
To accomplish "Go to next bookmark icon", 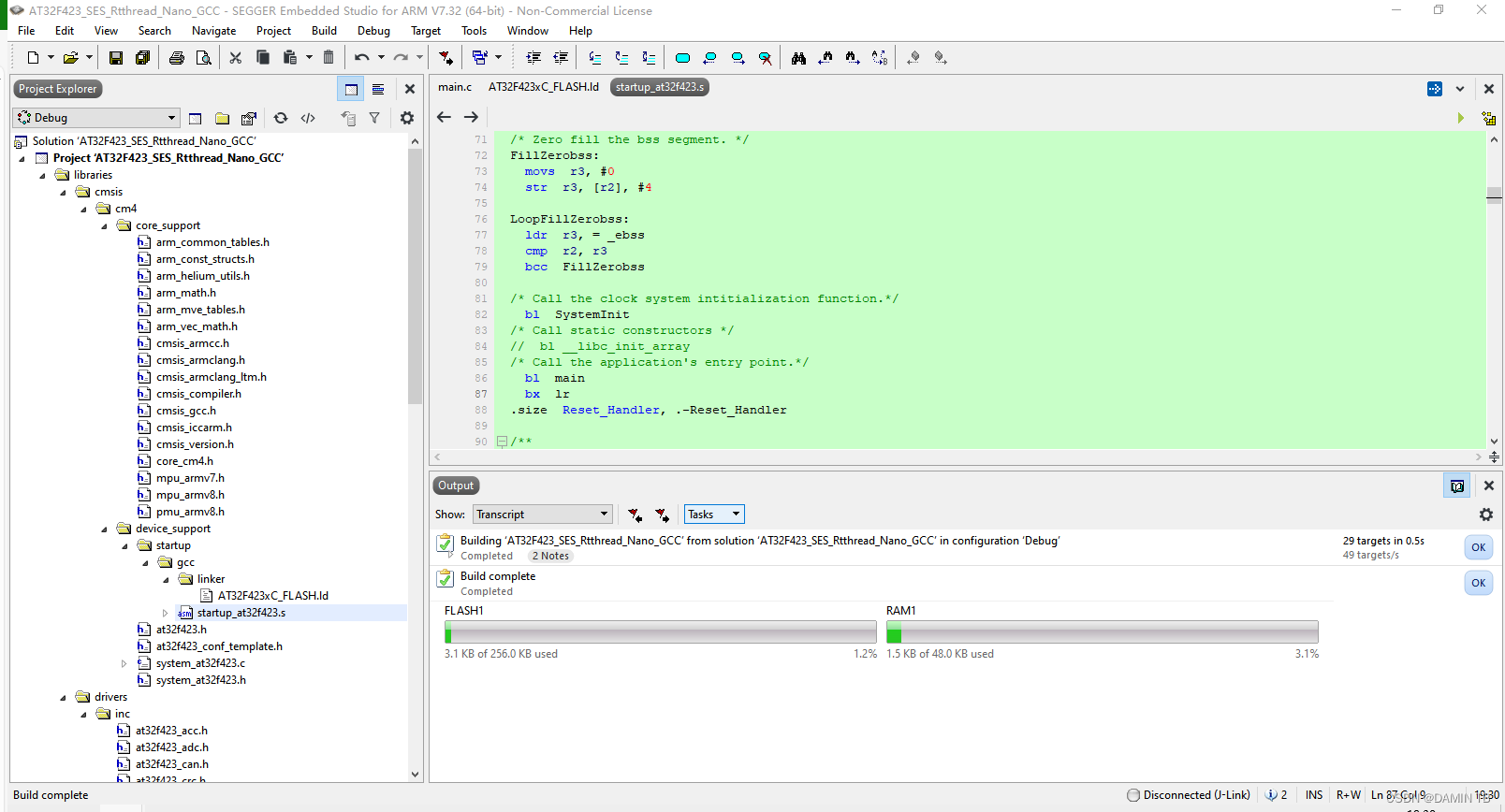I will coord(738,58).
